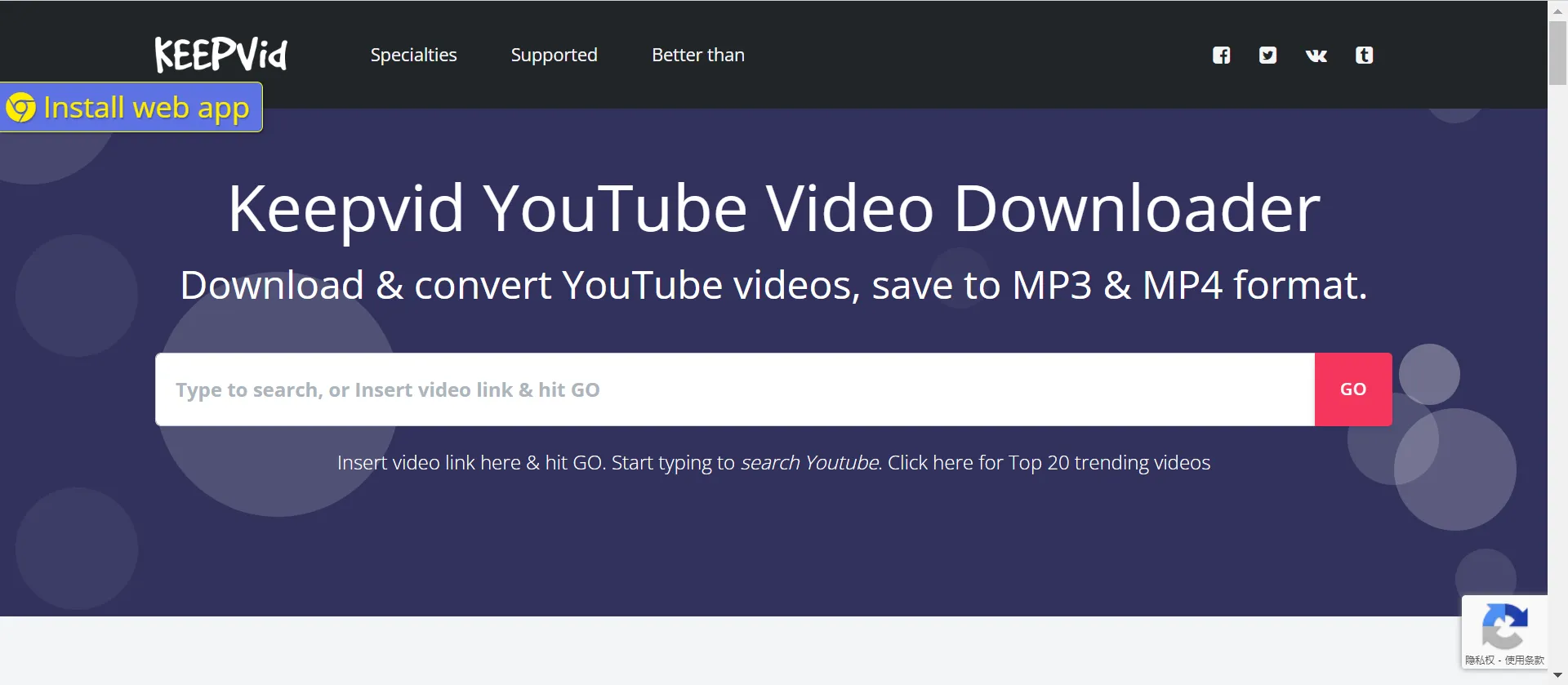
Task: Open the Supported menu item
Action: [554, 55]
